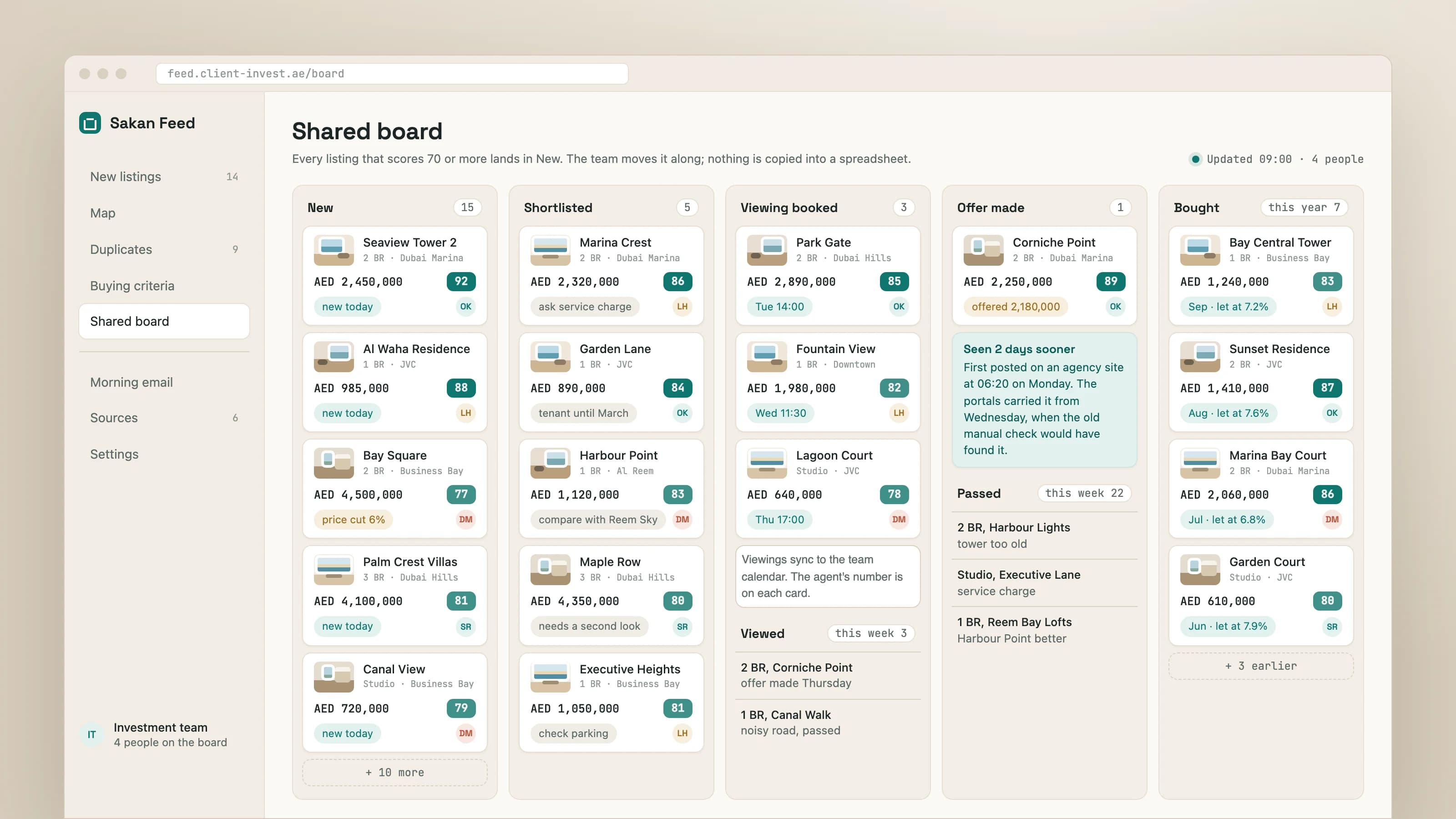The height and width of the screenshot is (819, 1456).
Task: Click 'Sep · let at 7.2%' tag on Bay Central Tower
Action: pyautogui.click(x=1228, y=306)
